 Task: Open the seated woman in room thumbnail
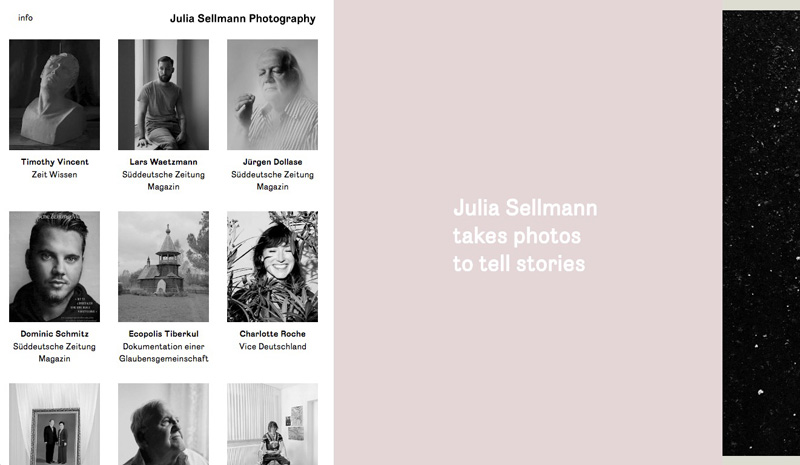272,424
